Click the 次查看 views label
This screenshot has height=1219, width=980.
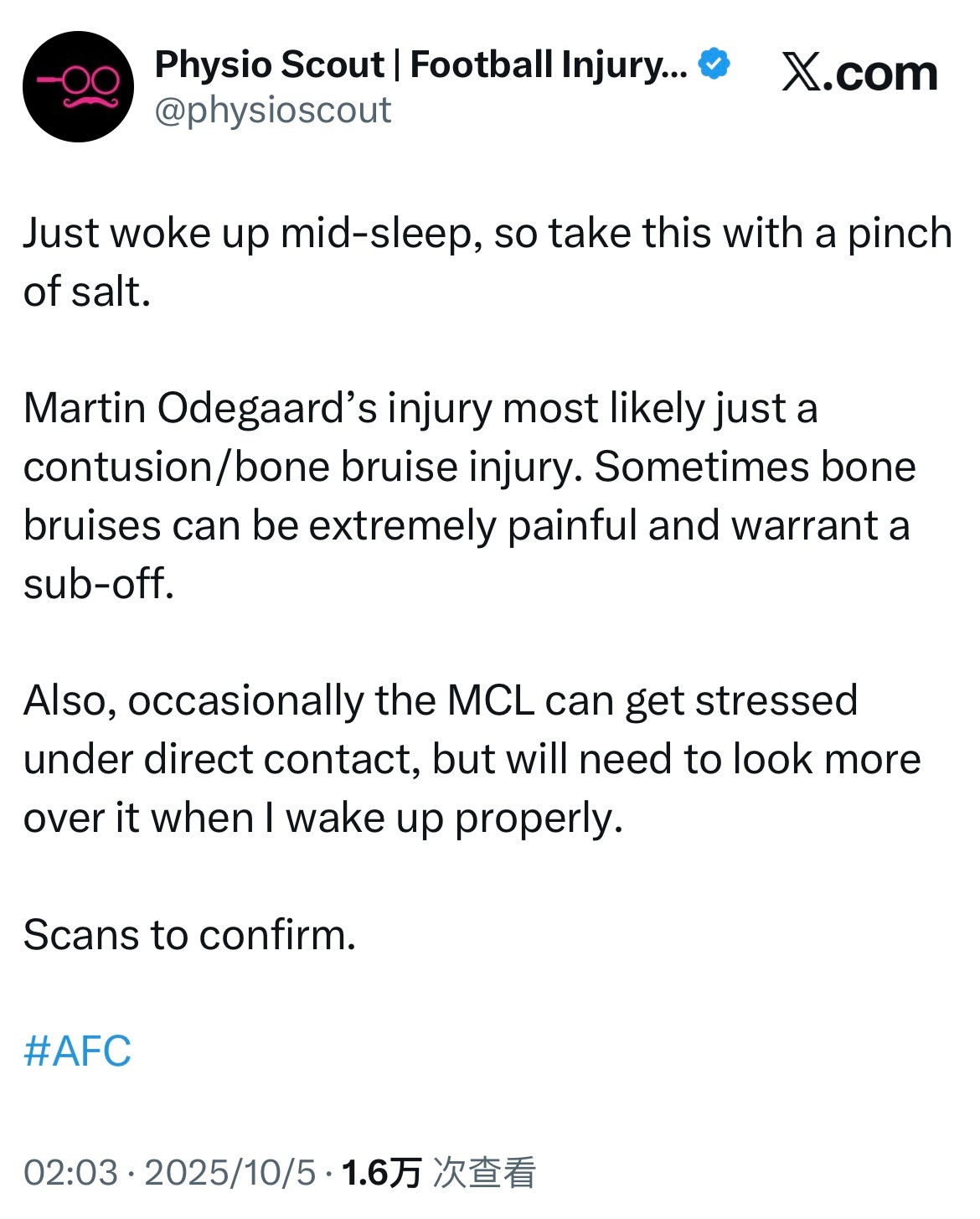pyautogui.click(x=485, y=1171)
